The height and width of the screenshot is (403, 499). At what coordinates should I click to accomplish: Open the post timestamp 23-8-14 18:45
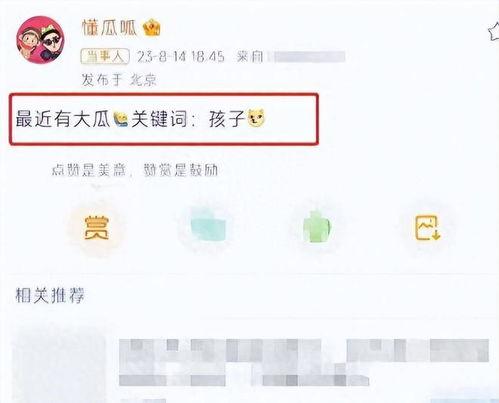(181, 57)
